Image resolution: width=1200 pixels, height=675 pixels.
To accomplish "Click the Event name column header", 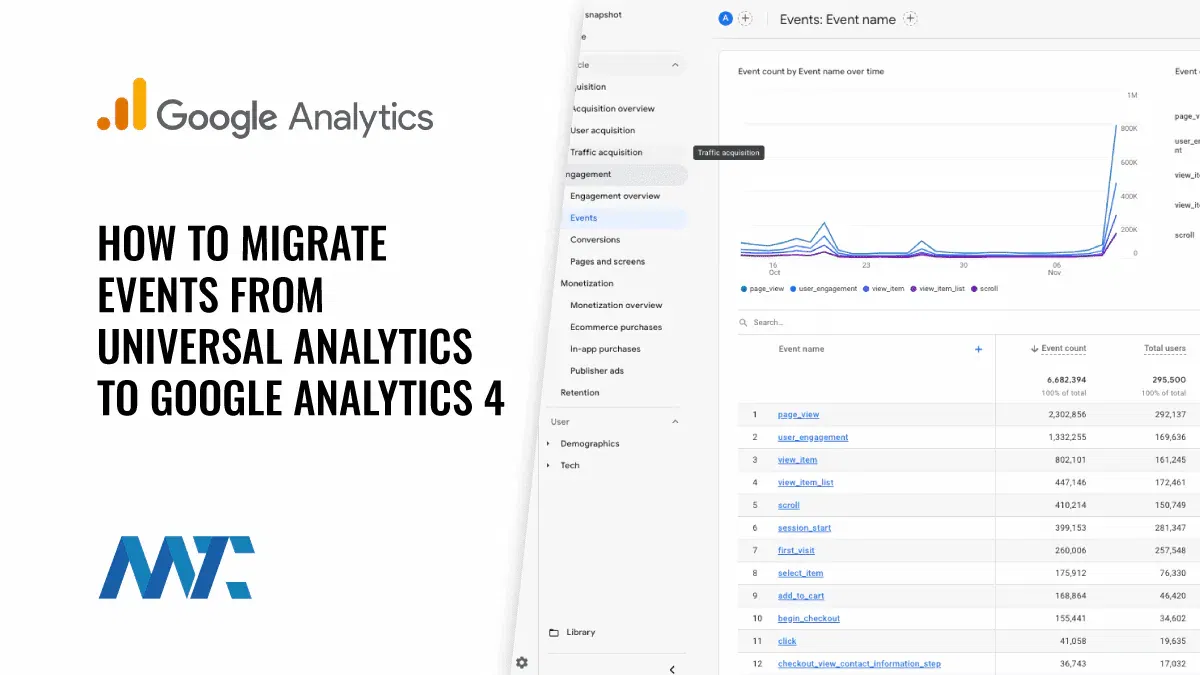I will [x=801, y=349].
